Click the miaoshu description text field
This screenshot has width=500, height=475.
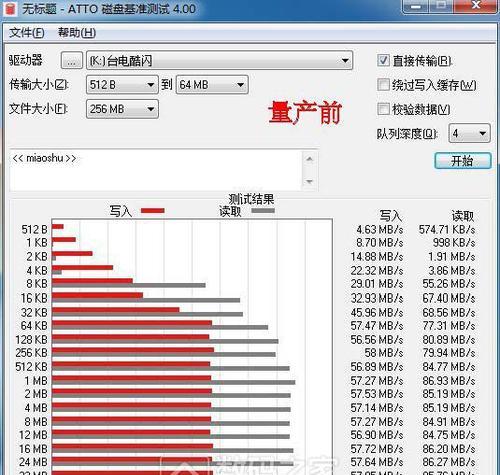pyautogui.click(x=156, y=170)
